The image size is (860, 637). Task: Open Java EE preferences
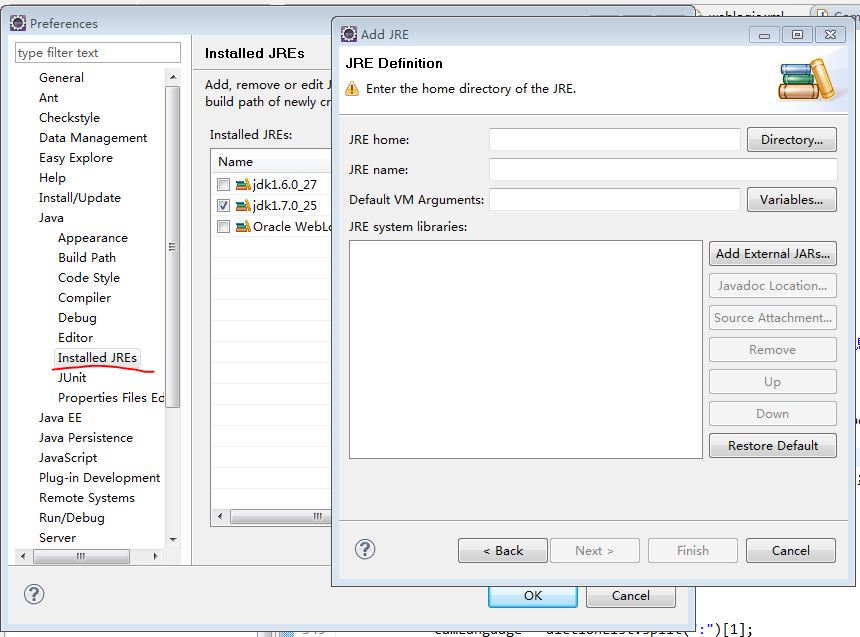(x=60, y=418)
